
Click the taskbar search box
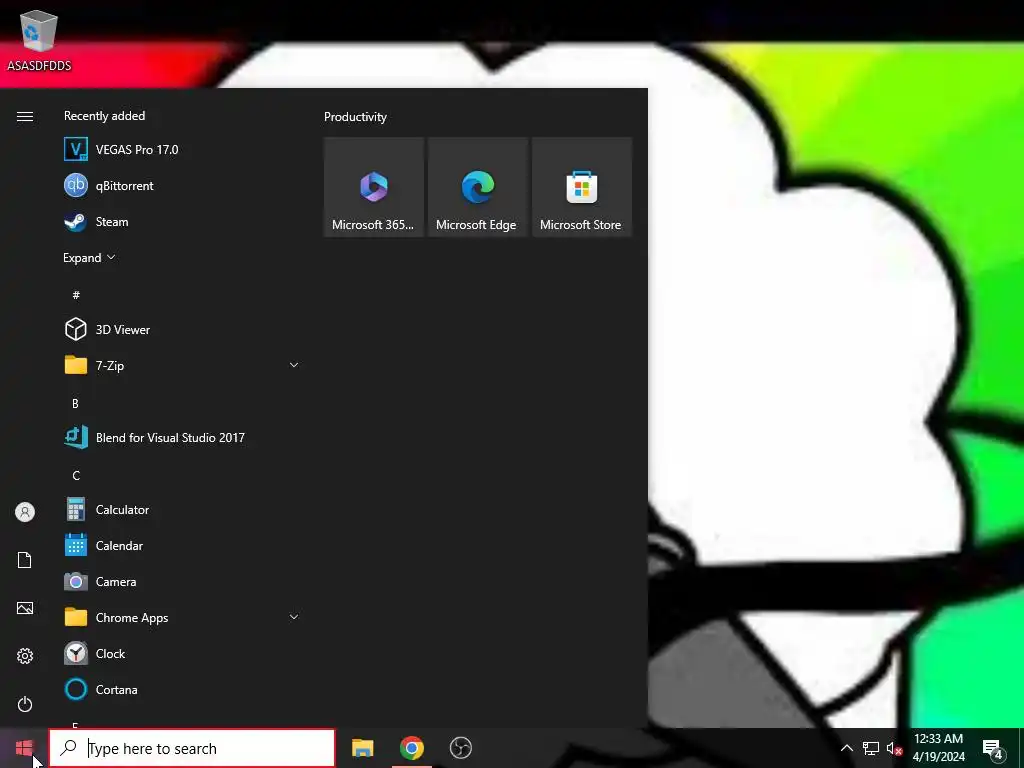(x=192, y=748)
